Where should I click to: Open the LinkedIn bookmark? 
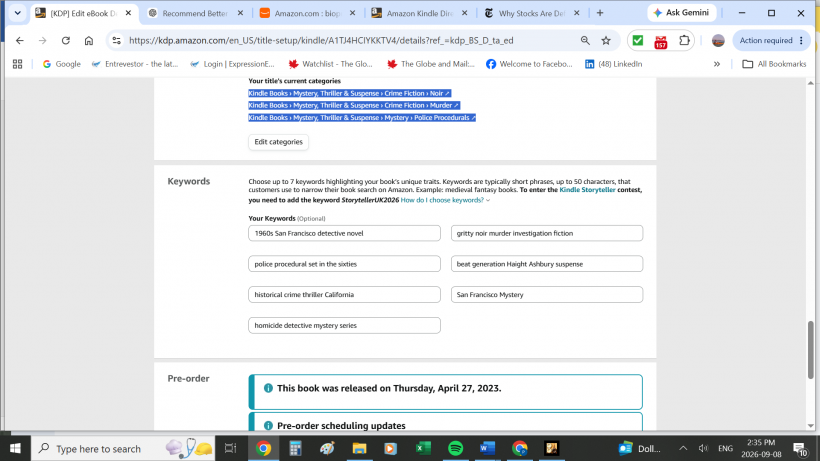click(613, 64)
